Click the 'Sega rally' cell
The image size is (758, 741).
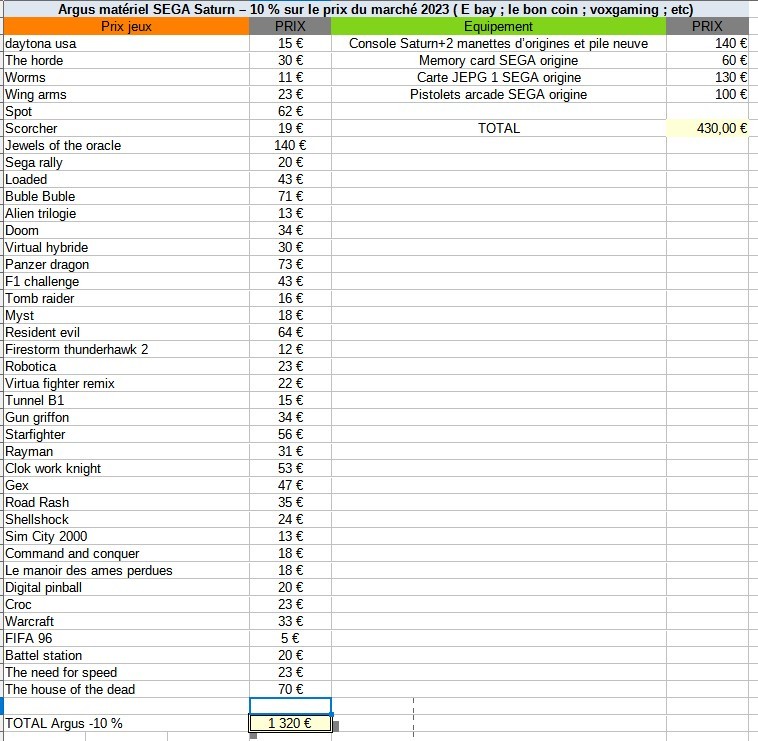[126, 162]
